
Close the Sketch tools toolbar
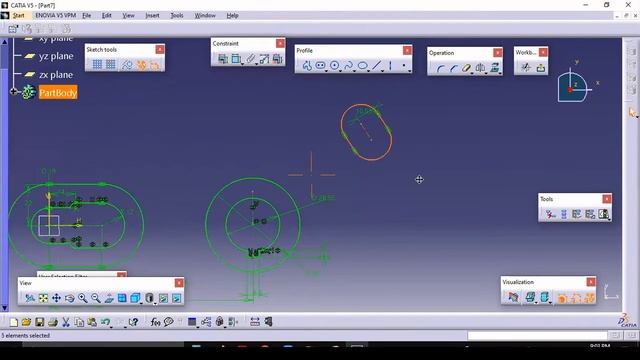[x=160, y=49]
